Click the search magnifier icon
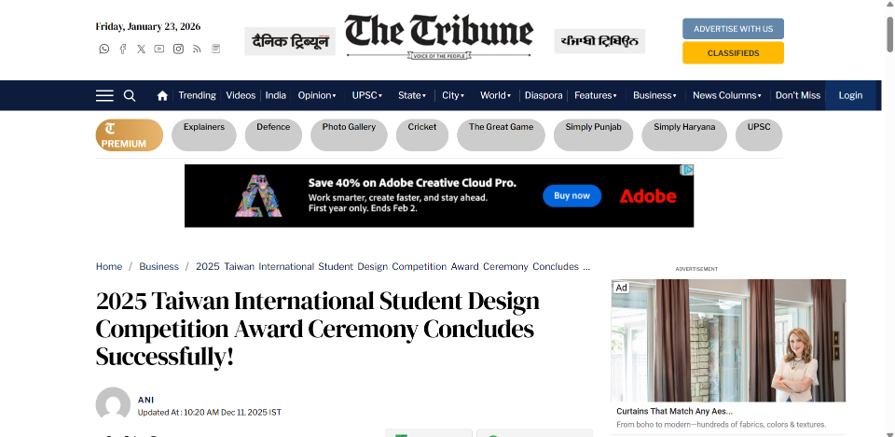The width and height of the screenshot is (895, 437). [x=130, y=96]
